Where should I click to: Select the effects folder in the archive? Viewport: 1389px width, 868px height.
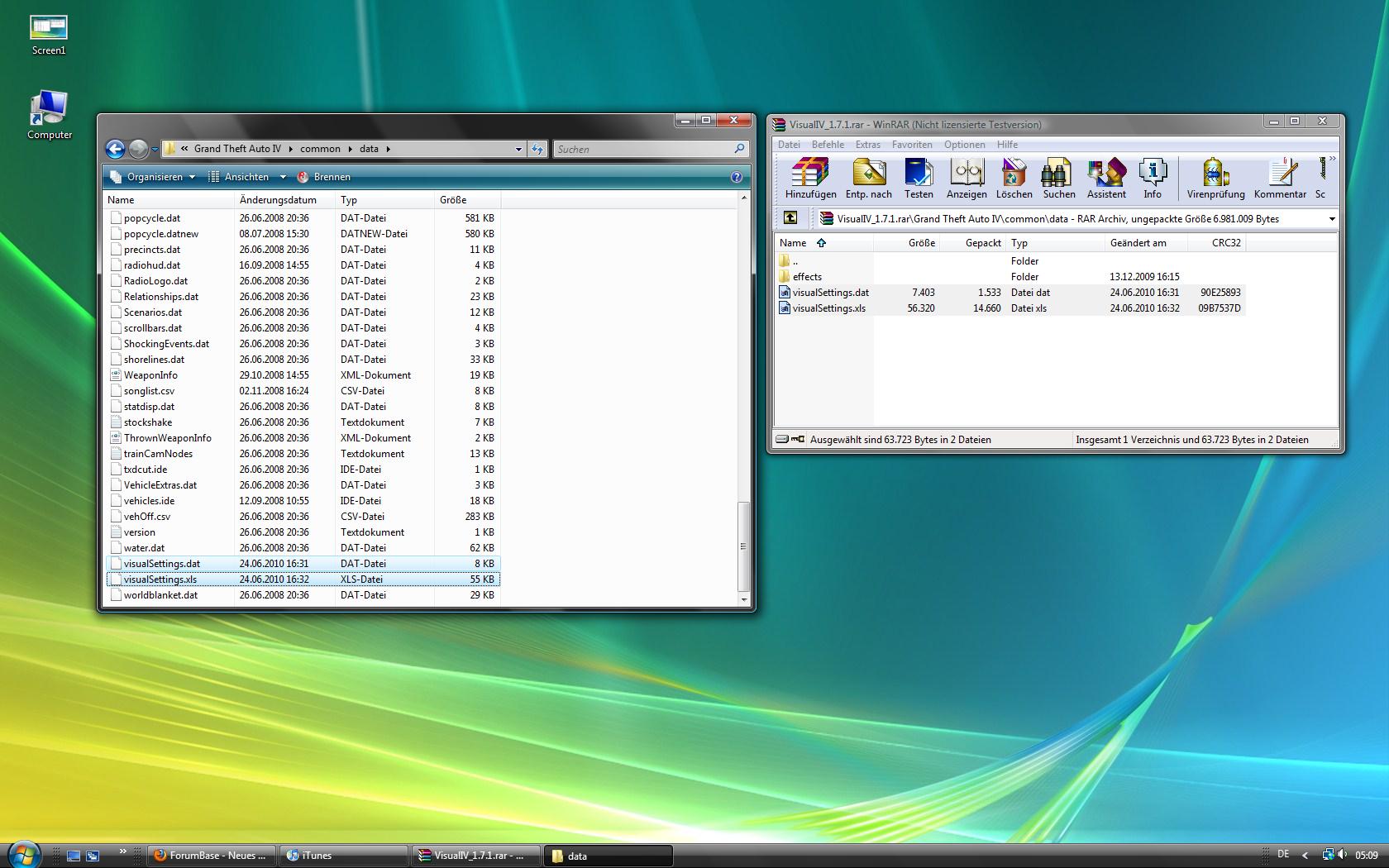807,277
